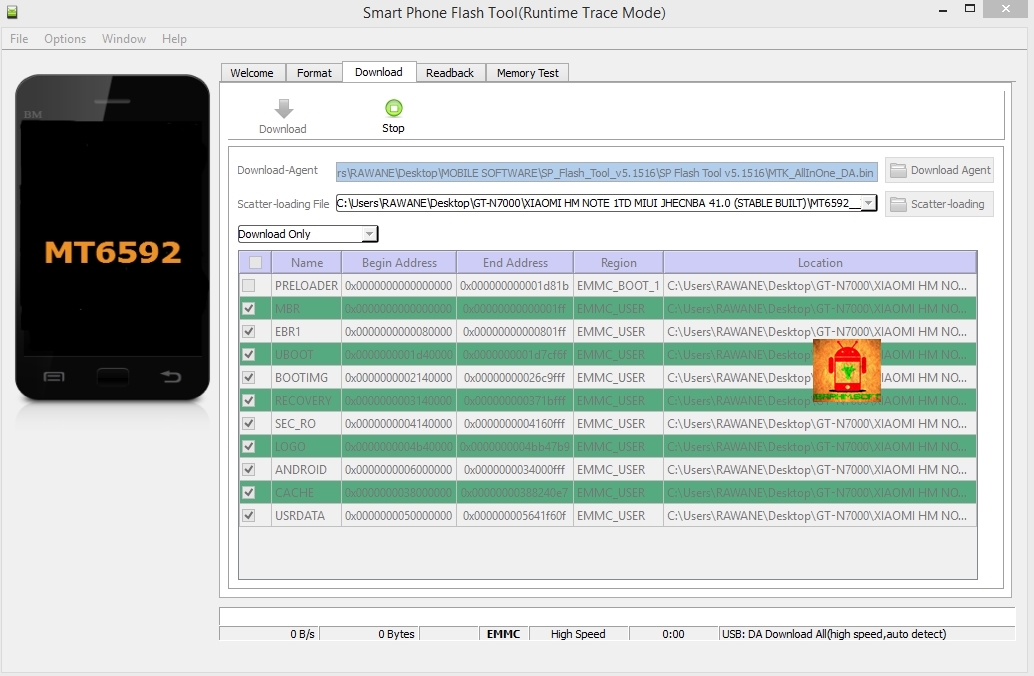Click the USB: DA Download All status text
1034x676 pixels.
point(834,634)
